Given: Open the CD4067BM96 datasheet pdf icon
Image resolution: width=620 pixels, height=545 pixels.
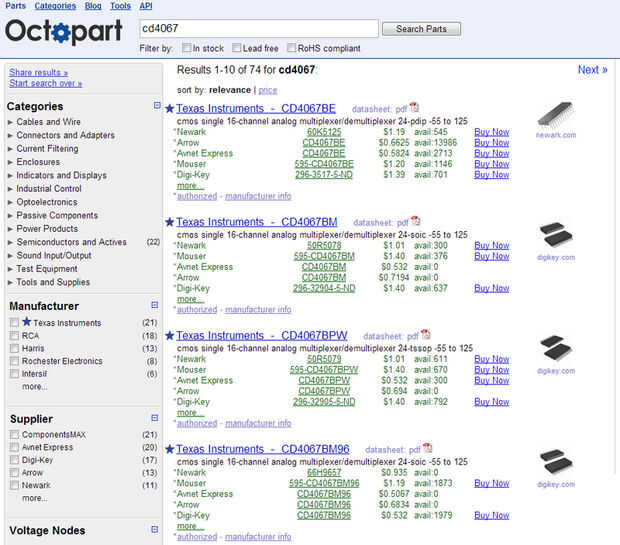Looking at the screenshot, I should click(x=427, y=448).
